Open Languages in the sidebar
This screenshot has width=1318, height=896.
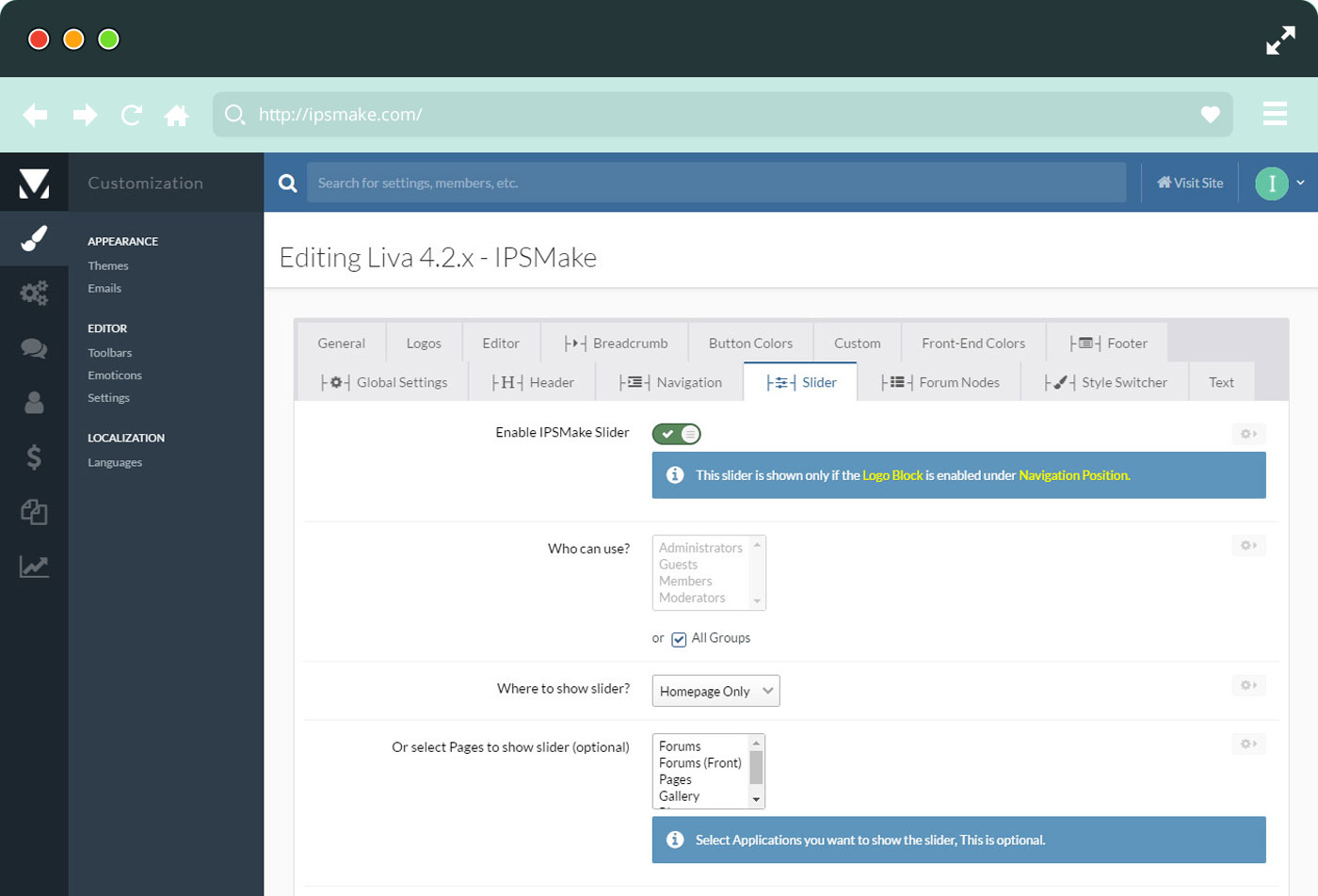click(115, 462)
